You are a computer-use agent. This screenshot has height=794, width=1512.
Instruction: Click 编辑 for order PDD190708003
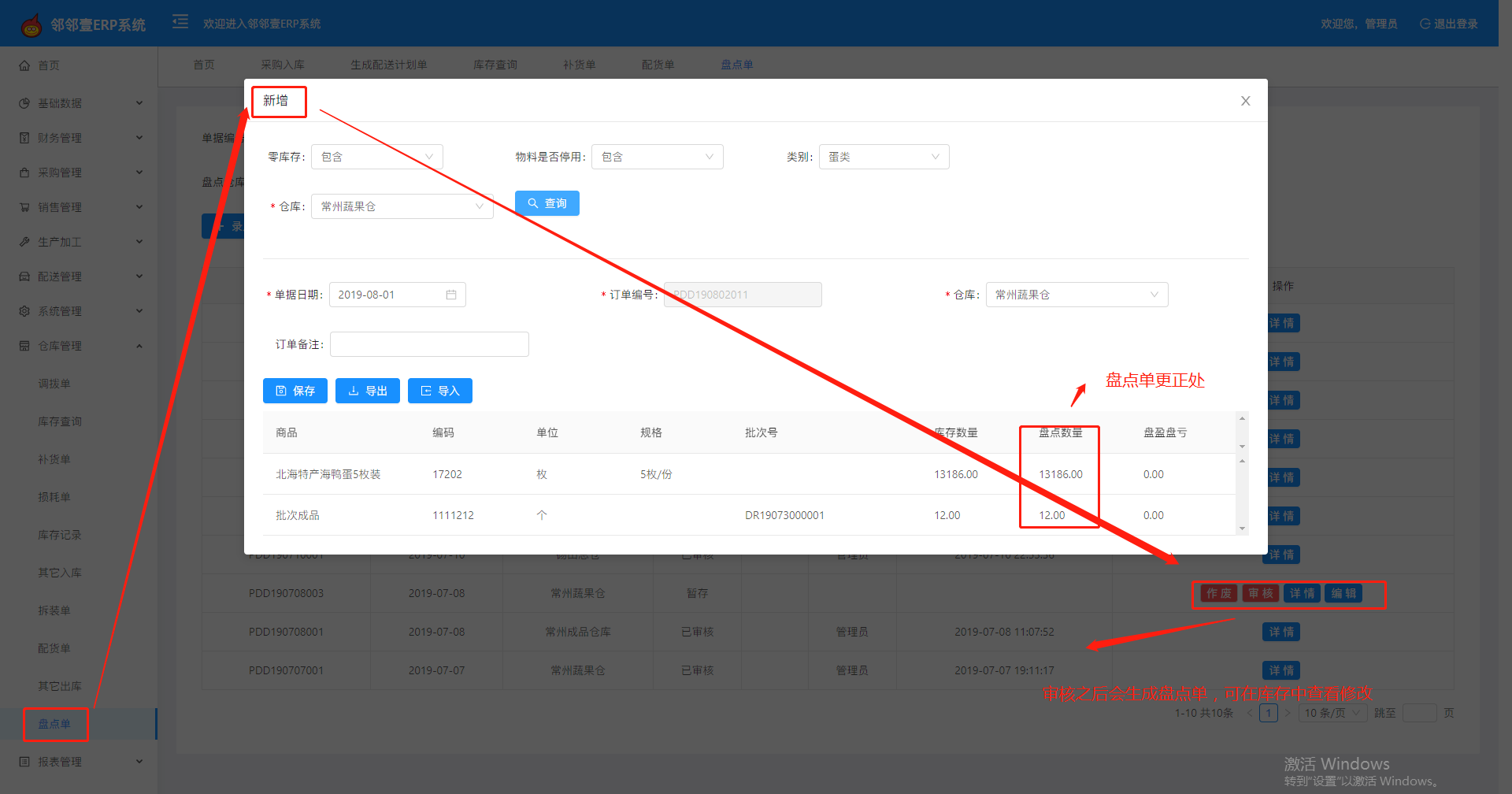[x=1344, y=593]
